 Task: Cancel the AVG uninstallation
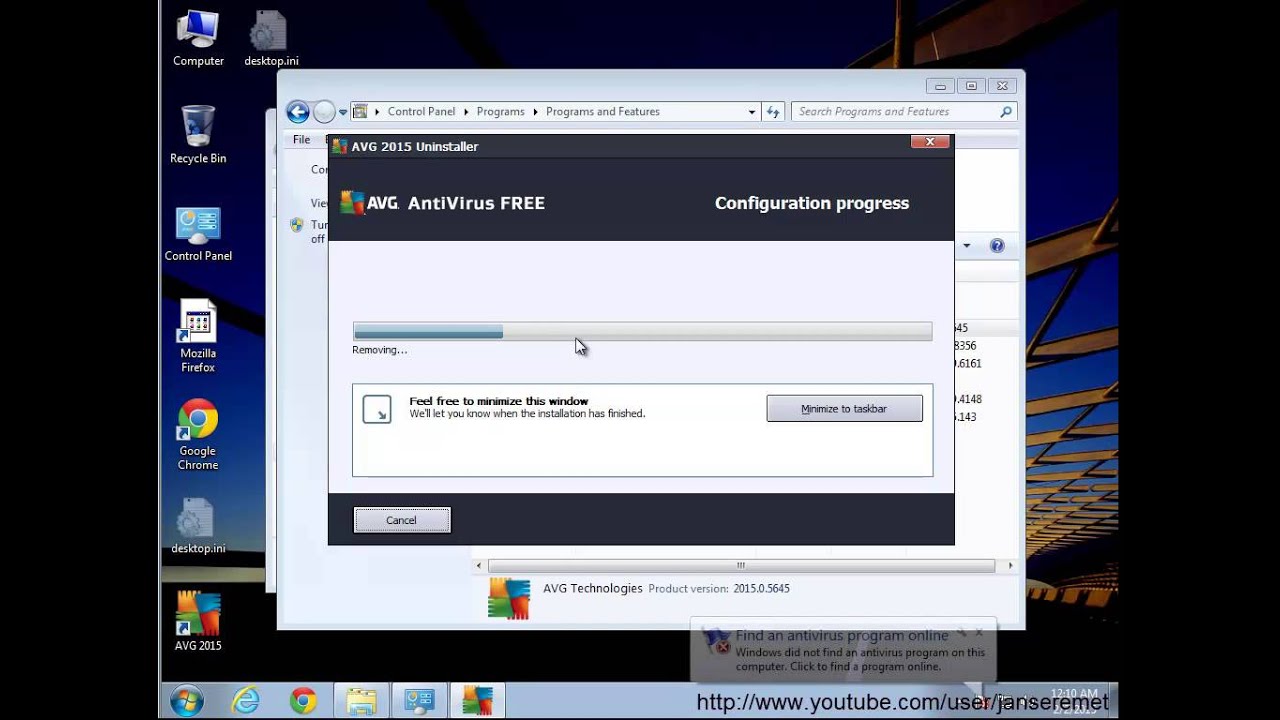click(x=401, y=520)
